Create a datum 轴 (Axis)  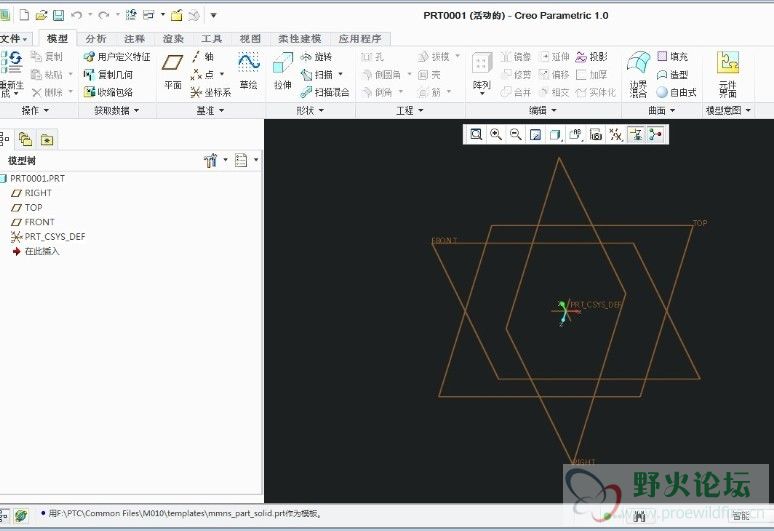click(203, 56)
